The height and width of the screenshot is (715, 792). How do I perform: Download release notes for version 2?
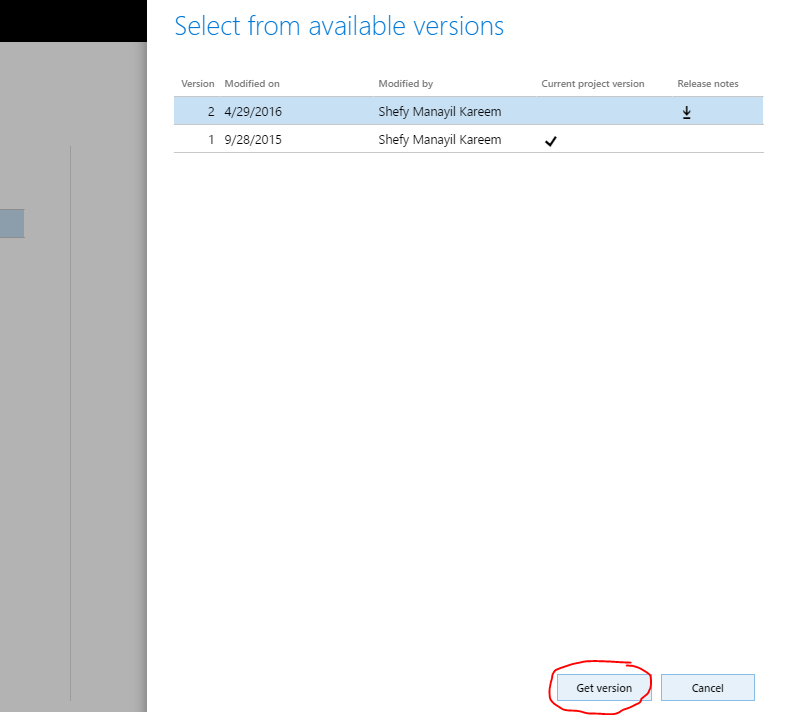click(687, 113)
